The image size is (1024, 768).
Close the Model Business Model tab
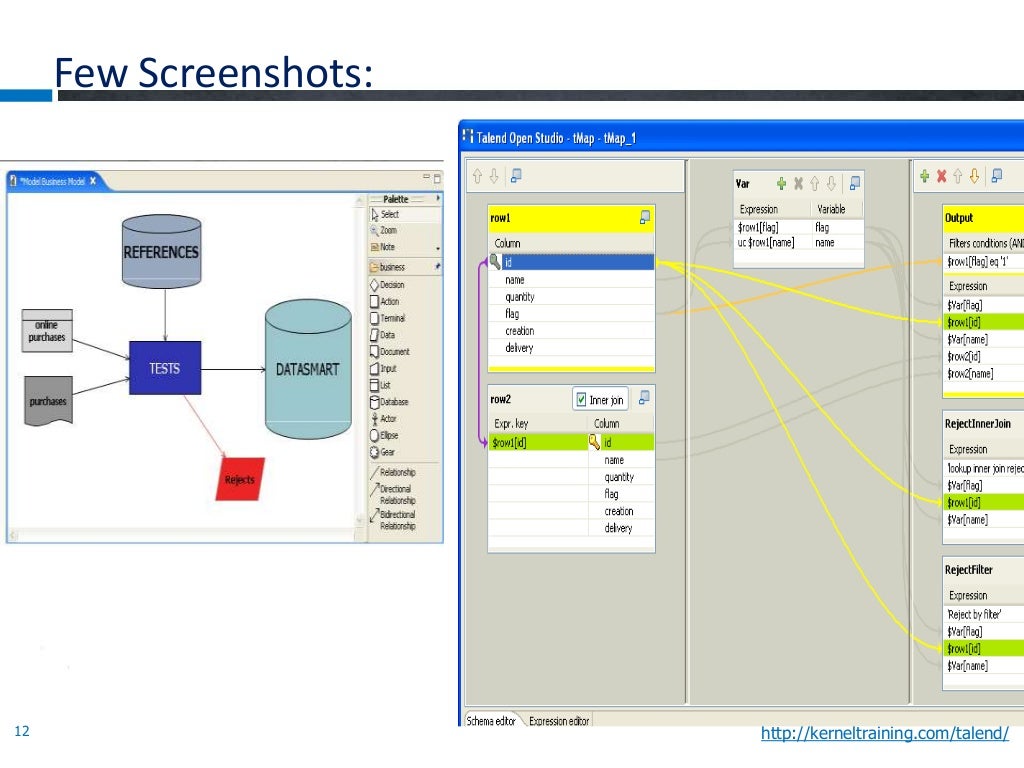point(93,181)
